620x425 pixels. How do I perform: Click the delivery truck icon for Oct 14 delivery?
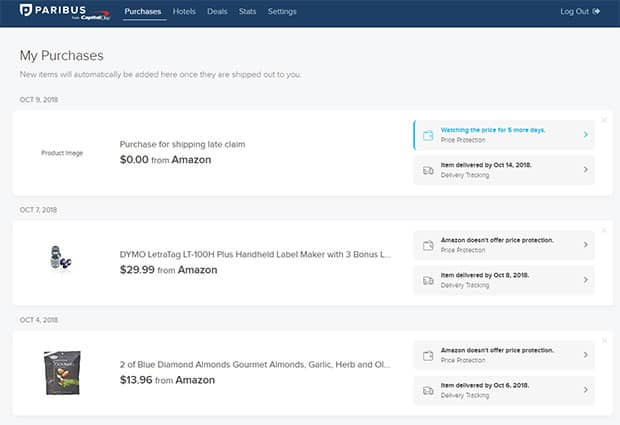[x=428, y=170]
